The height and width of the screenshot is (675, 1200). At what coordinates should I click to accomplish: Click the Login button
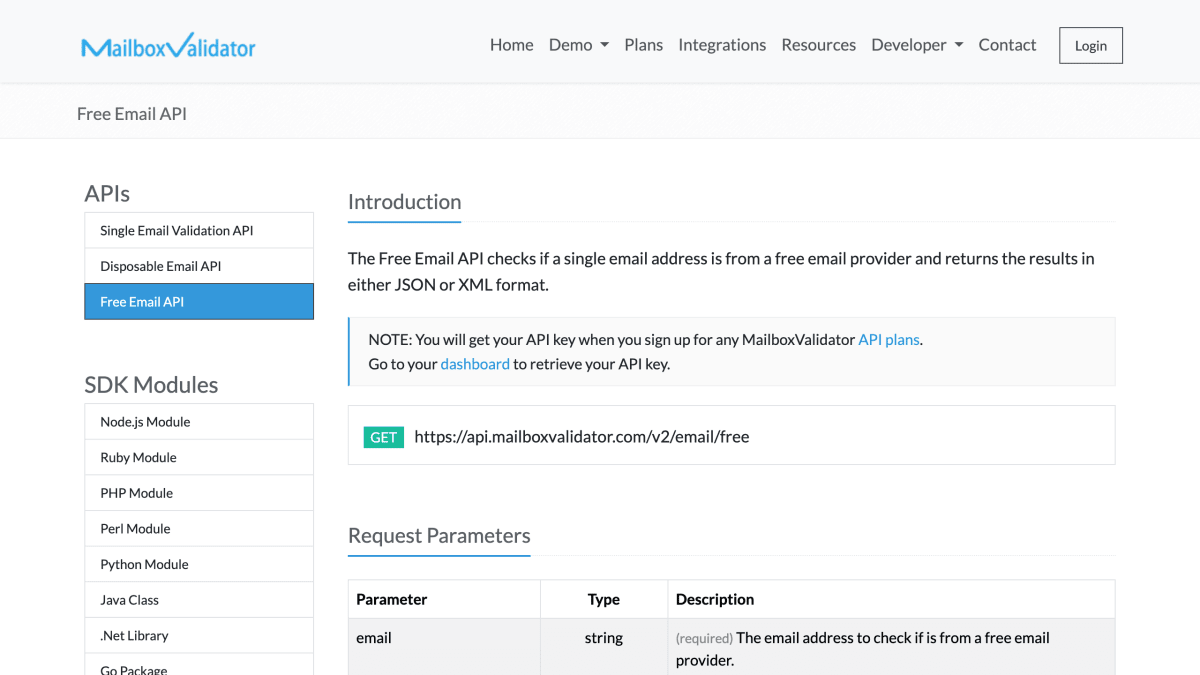pyautogui.click(x=1091, y=45)
